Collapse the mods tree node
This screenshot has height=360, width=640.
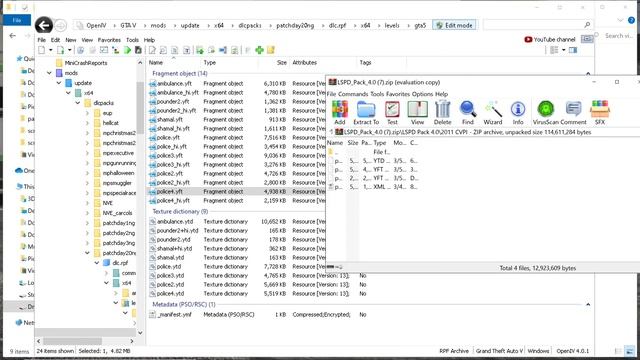[49, 73]
